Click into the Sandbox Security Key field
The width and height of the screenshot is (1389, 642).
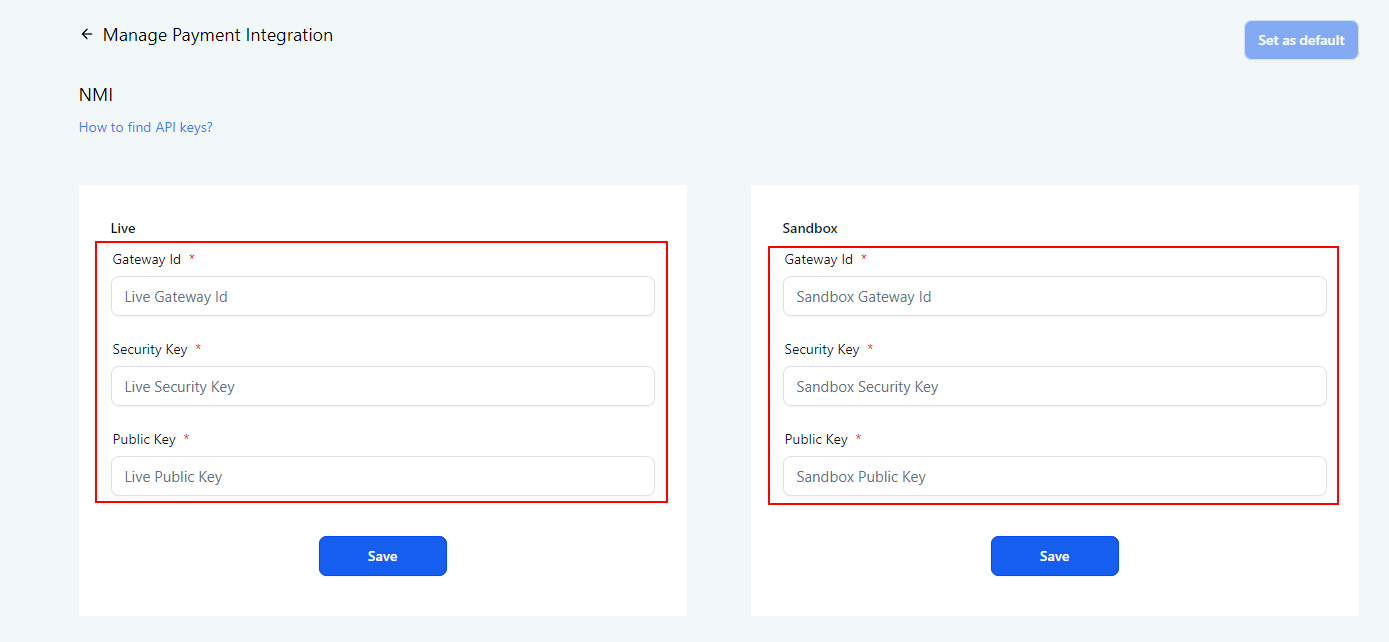point(1054,387)
